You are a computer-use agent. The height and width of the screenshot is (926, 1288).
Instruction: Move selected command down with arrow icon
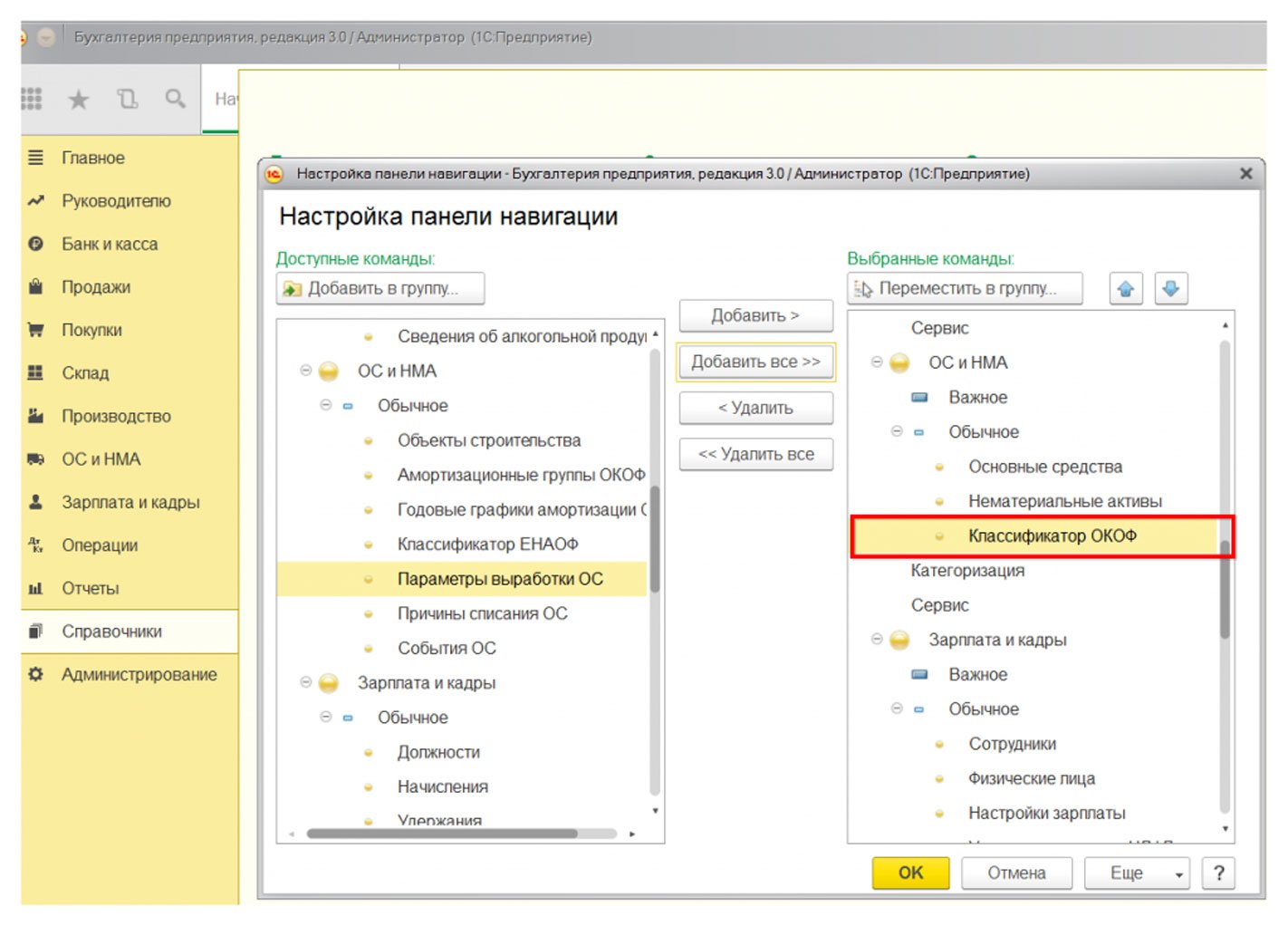coord(1171,289)
